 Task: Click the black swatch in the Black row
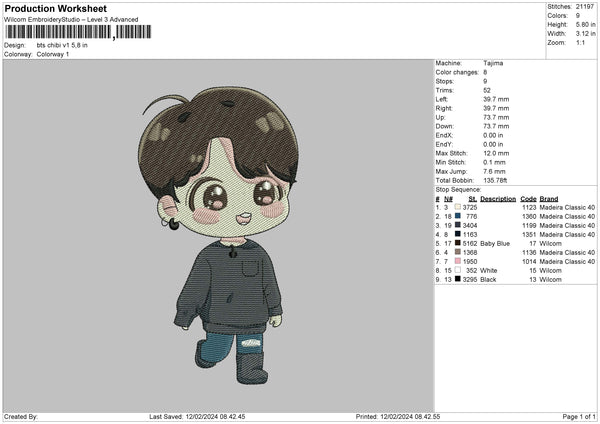457,279
